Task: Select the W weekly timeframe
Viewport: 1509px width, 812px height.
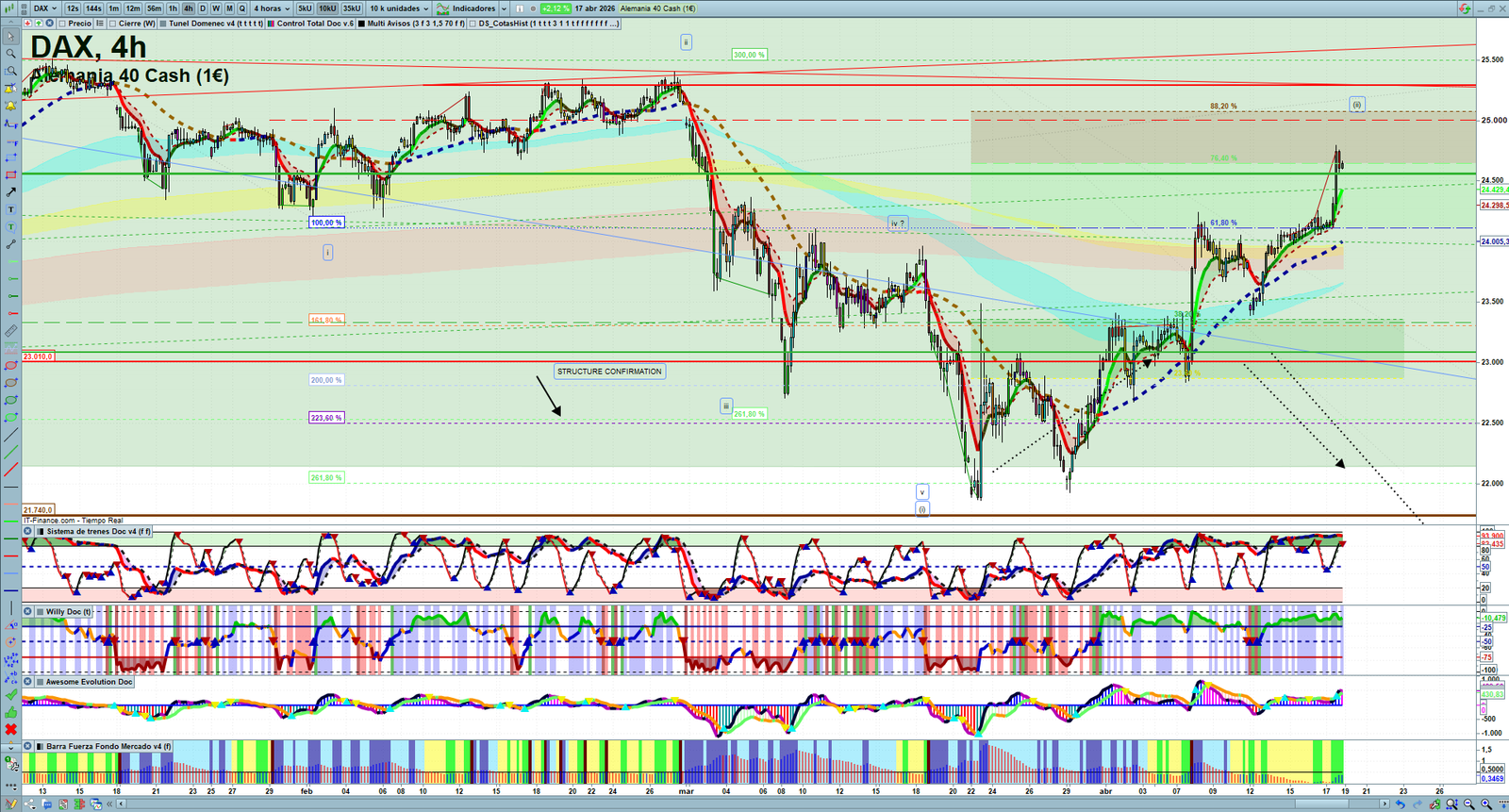Action: tap(216, 8)
